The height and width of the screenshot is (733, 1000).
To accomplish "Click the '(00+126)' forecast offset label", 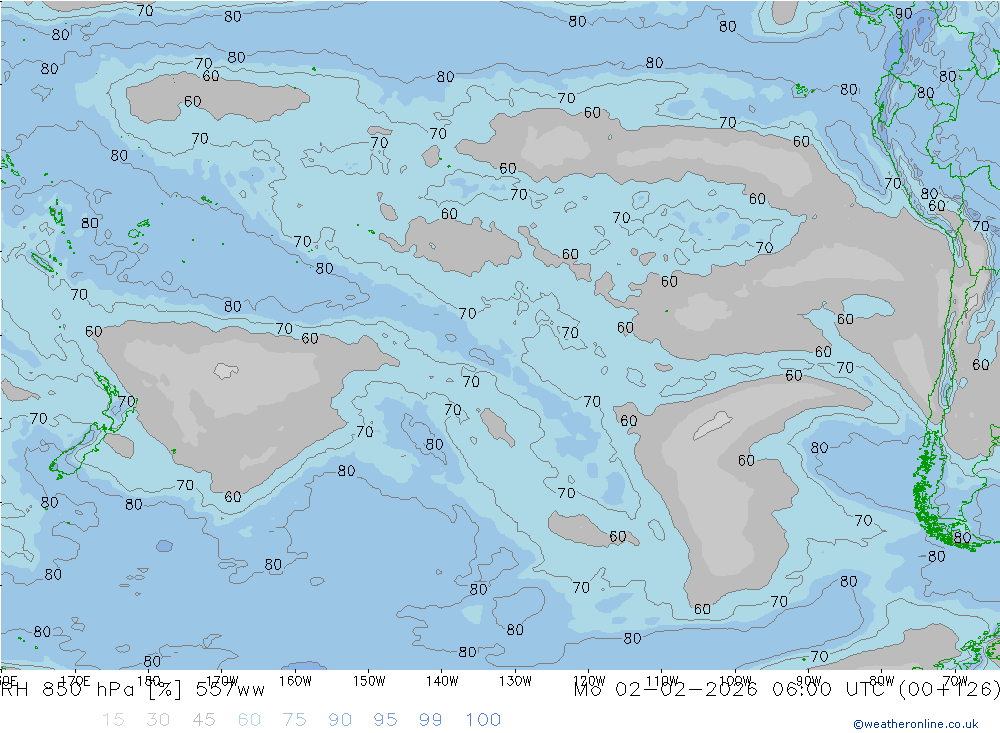I will [948, 690].
